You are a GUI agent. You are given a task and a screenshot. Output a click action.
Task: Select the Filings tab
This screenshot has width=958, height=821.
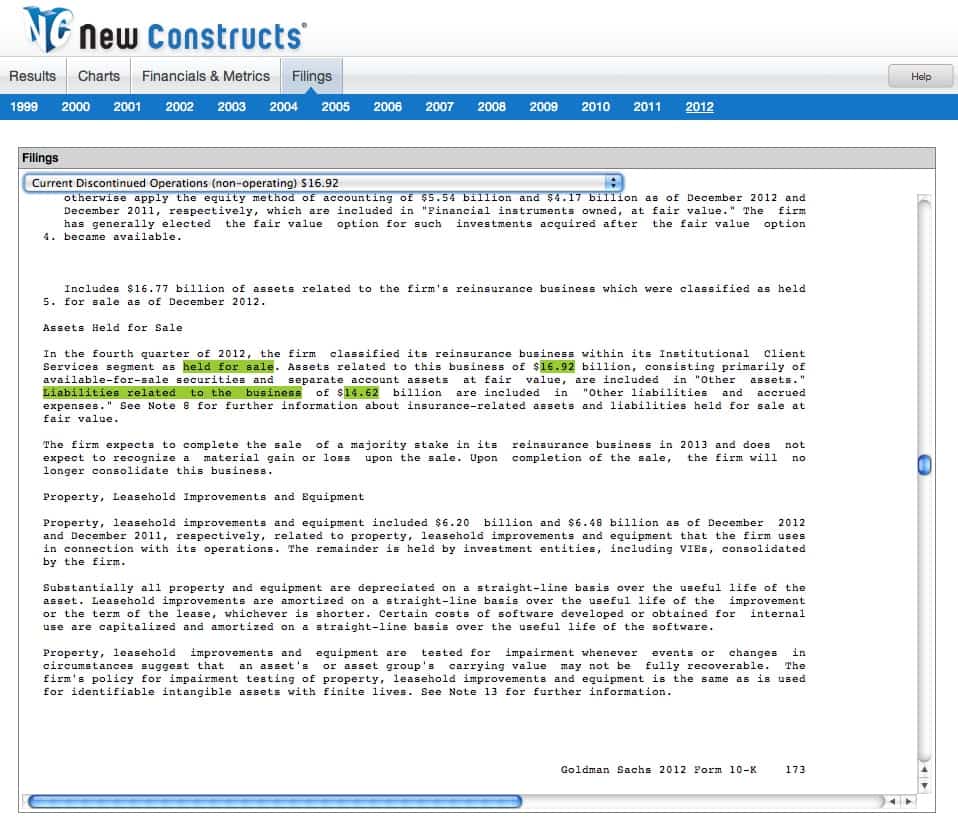tap(312, 76)
